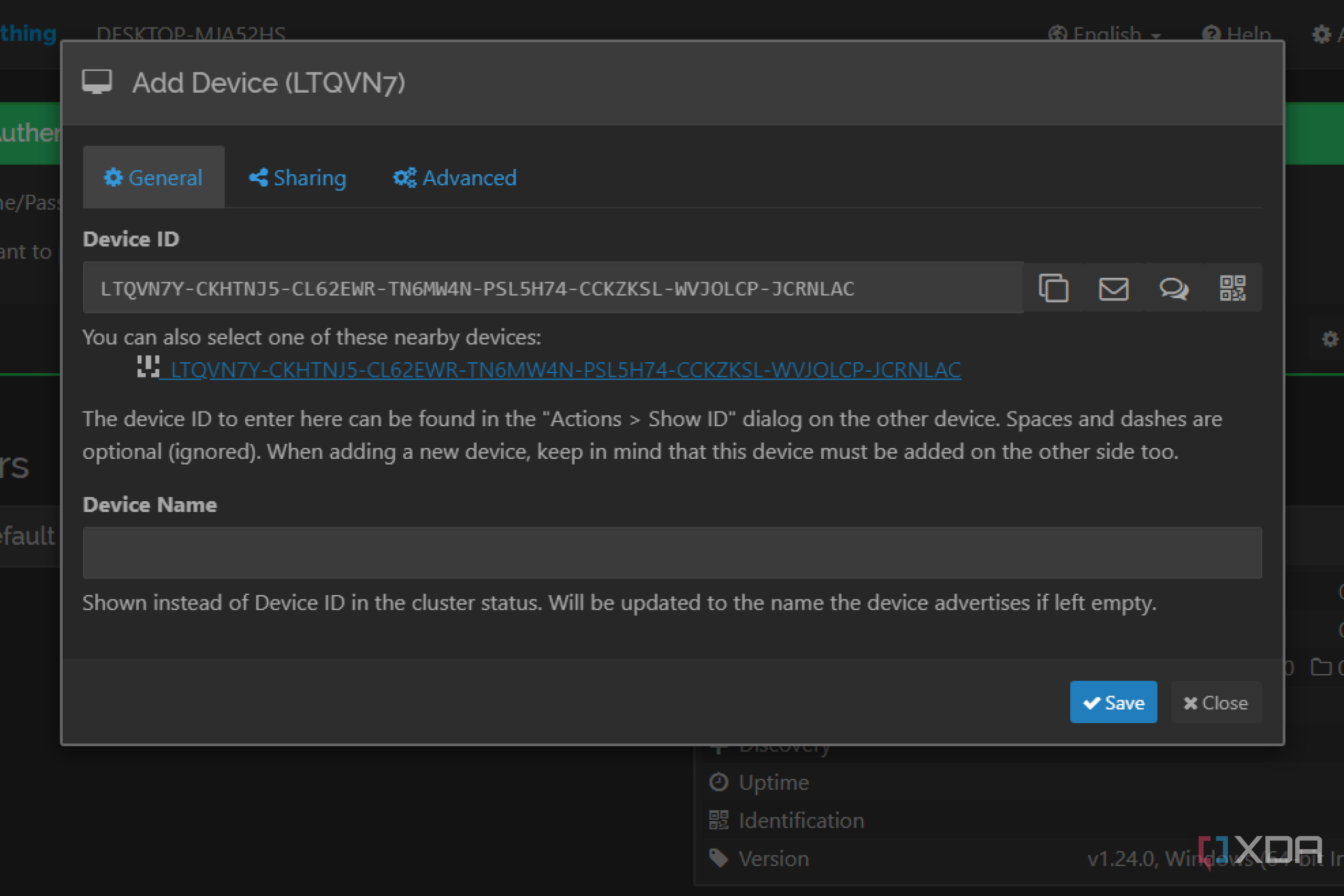Select the General tab
Image resolution: width=1344 pixels, height=896 pixels.
point(153,177)
